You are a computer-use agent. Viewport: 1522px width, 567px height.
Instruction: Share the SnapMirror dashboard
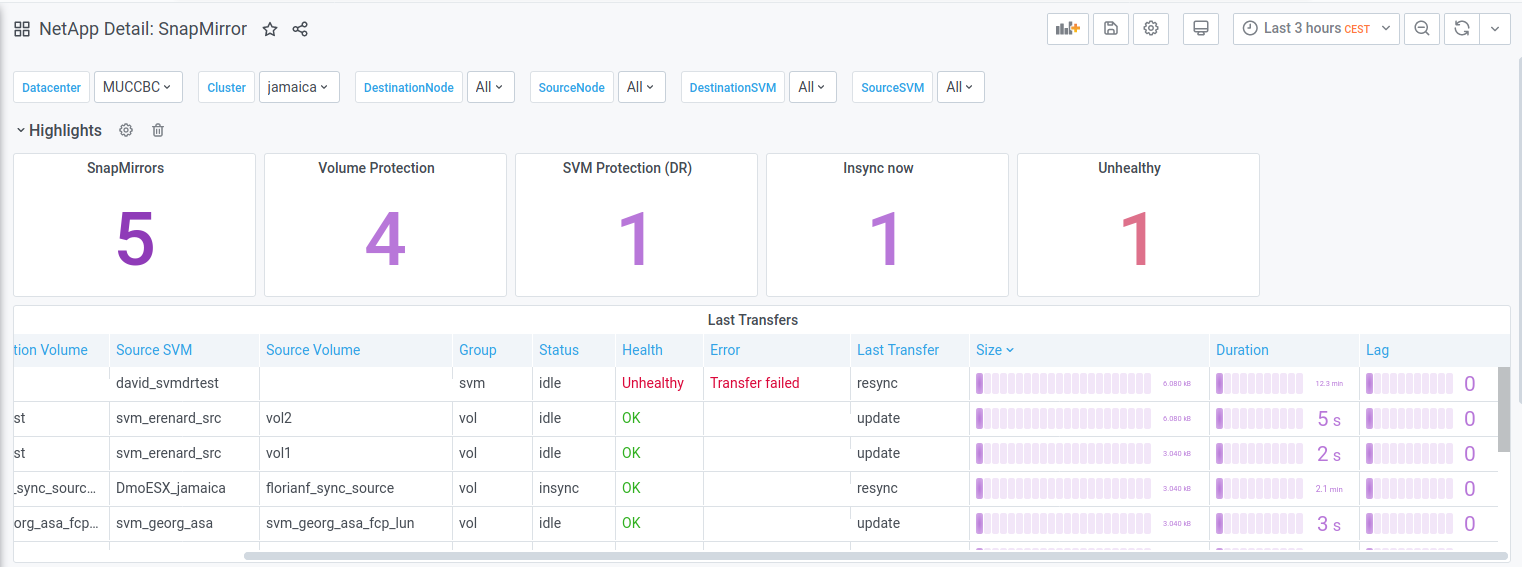(300, 29)
